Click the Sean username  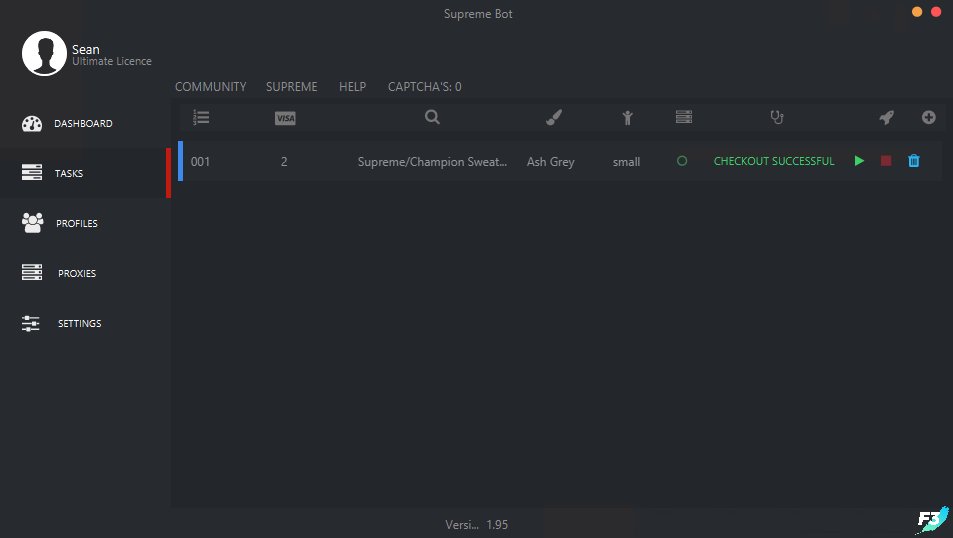(x=86, y=49)
